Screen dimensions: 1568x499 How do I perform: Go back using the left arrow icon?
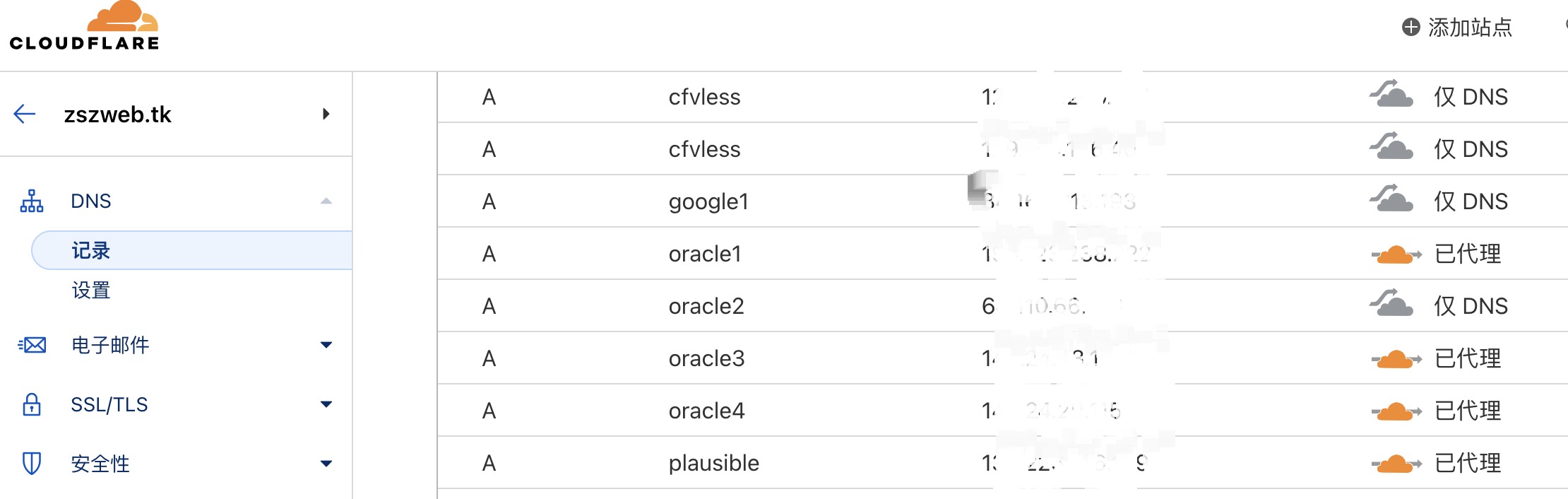tap(25, 114)
